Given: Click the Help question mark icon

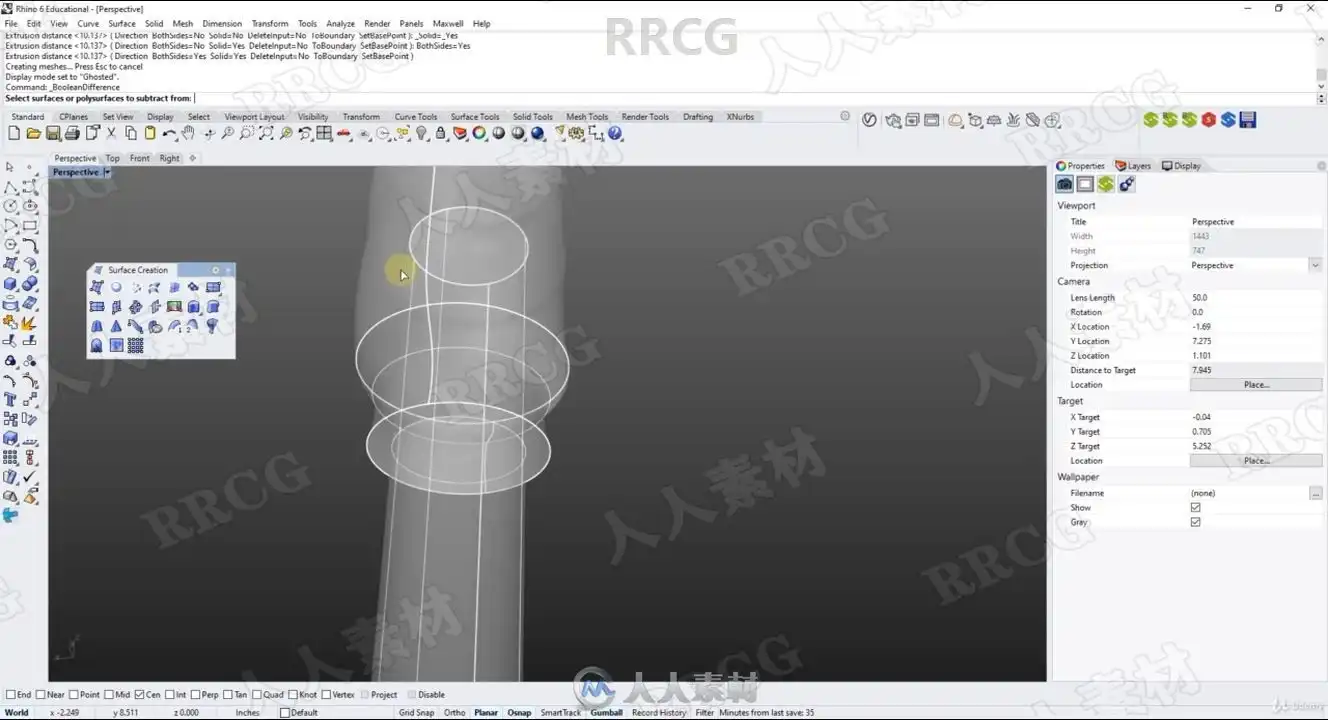Looking at the screenshot, I should 615,133.
